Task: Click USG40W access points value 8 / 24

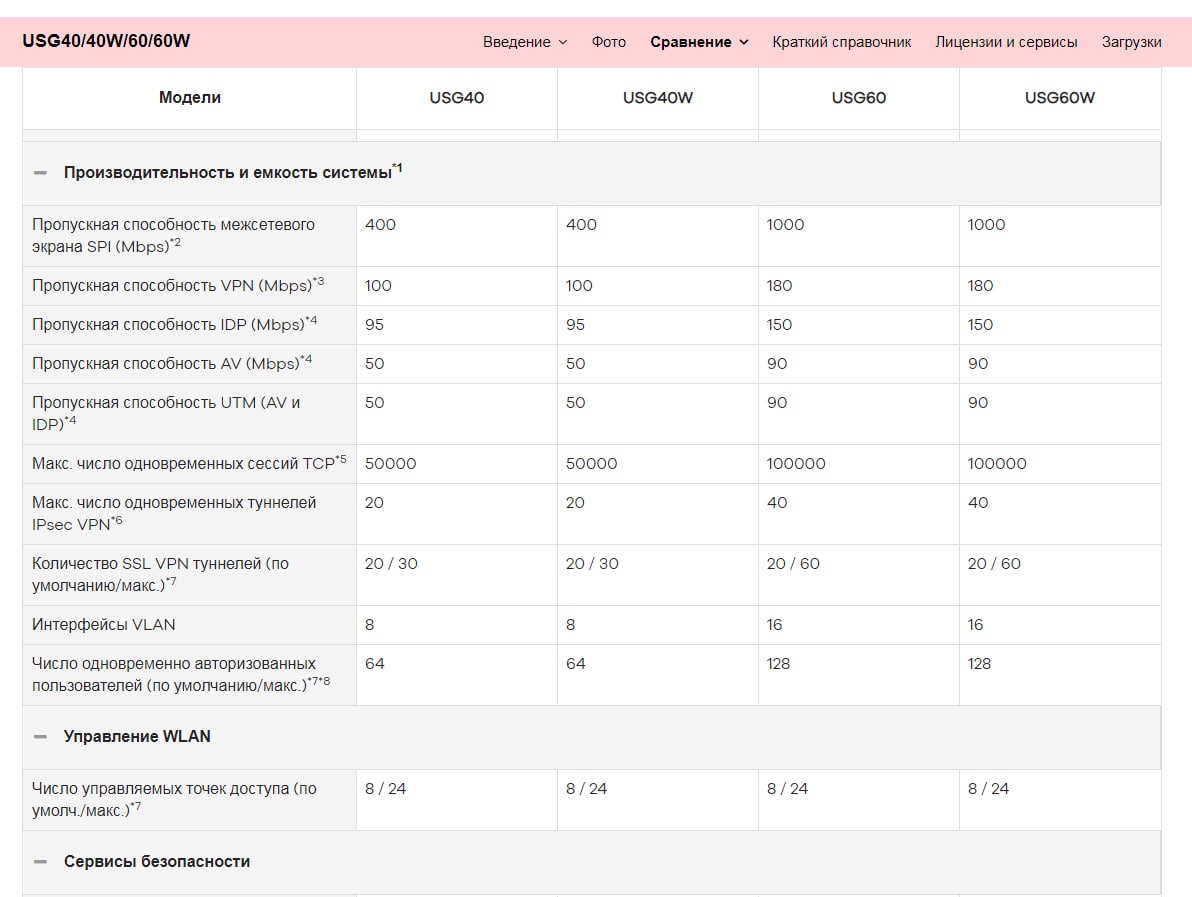Action: [586, 788]
